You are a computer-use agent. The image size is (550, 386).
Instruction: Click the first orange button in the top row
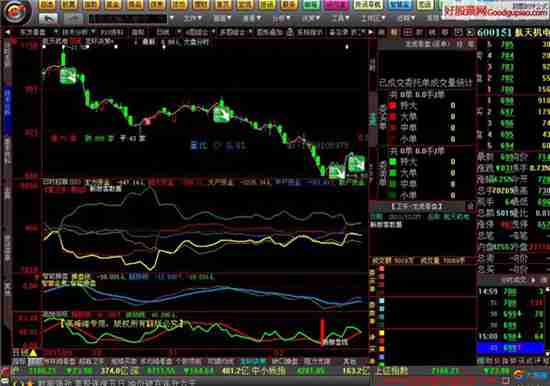(x=47, y=5)
